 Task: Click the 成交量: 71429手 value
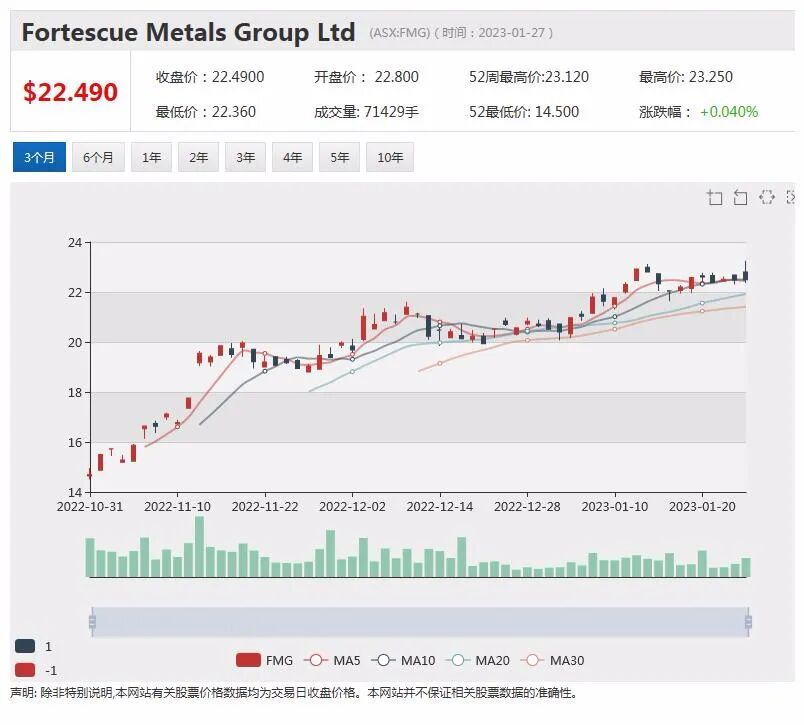367,111
